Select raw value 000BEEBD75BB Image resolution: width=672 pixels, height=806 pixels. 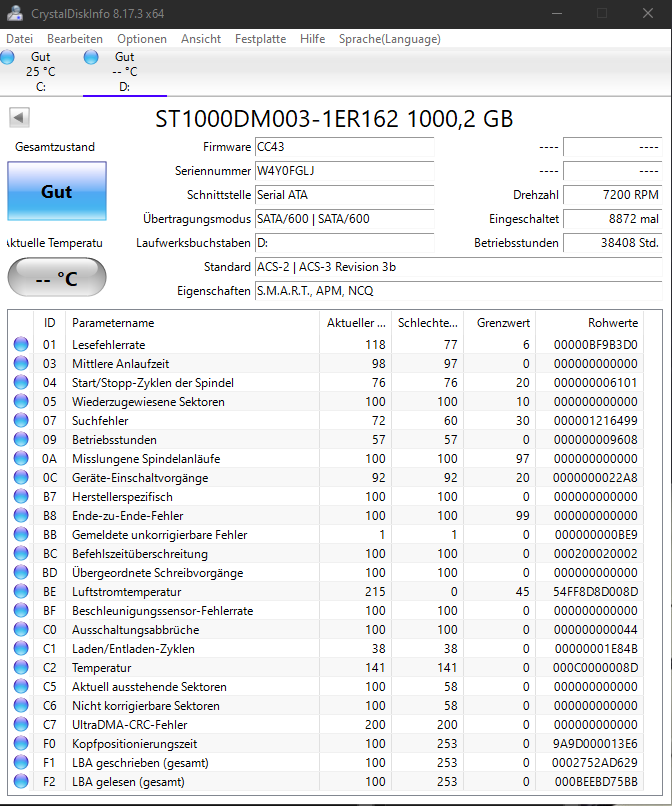point(596,782)
